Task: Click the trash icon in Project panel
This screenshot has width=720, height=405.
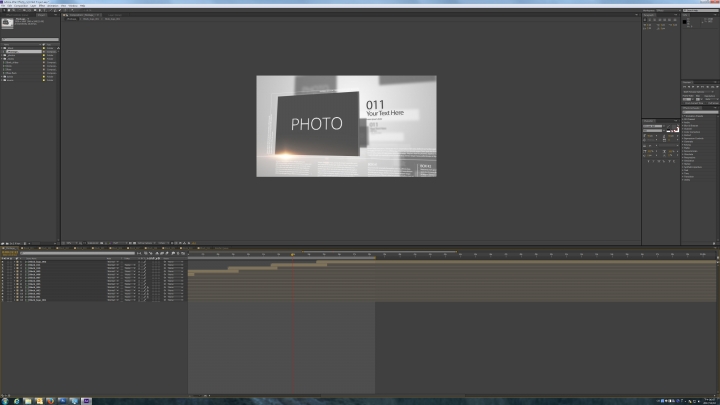Action: pyautogui.click(x=25, y=244)
